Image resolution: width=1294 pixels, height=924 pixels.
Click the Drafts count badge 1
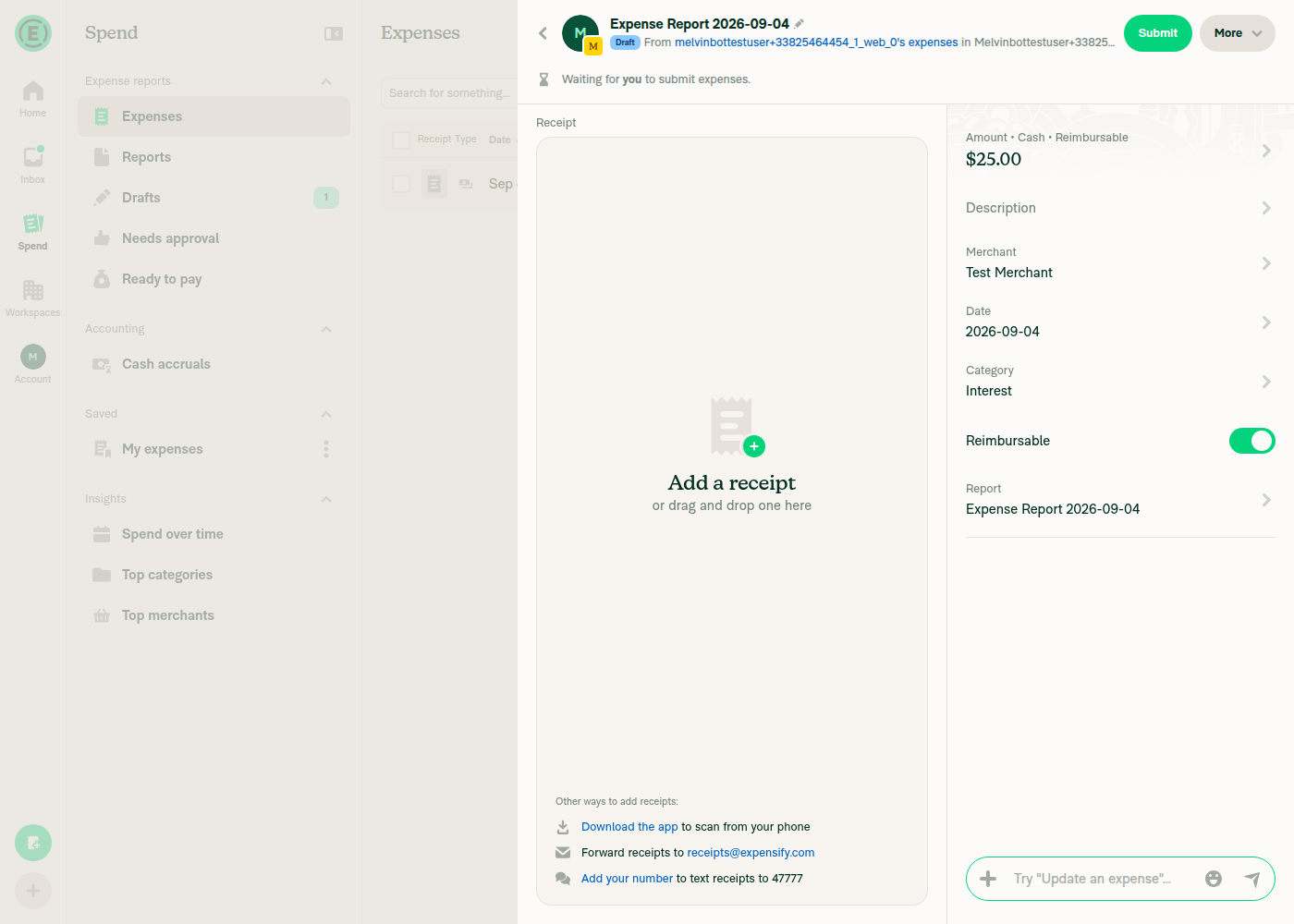tap(326, 198)
